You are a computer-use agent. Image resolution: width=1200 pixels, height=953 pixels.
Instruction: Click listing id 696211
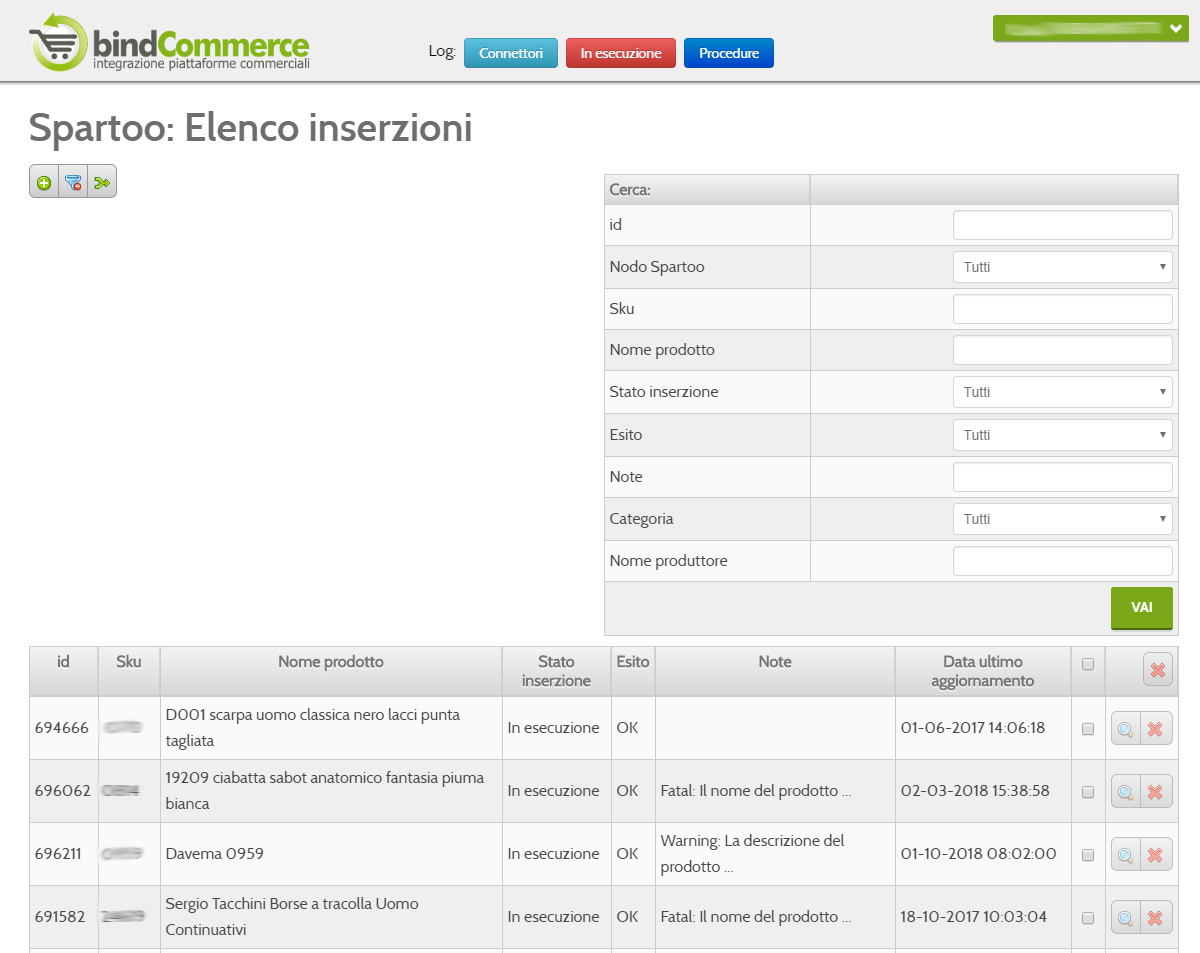tap(60, 854)
